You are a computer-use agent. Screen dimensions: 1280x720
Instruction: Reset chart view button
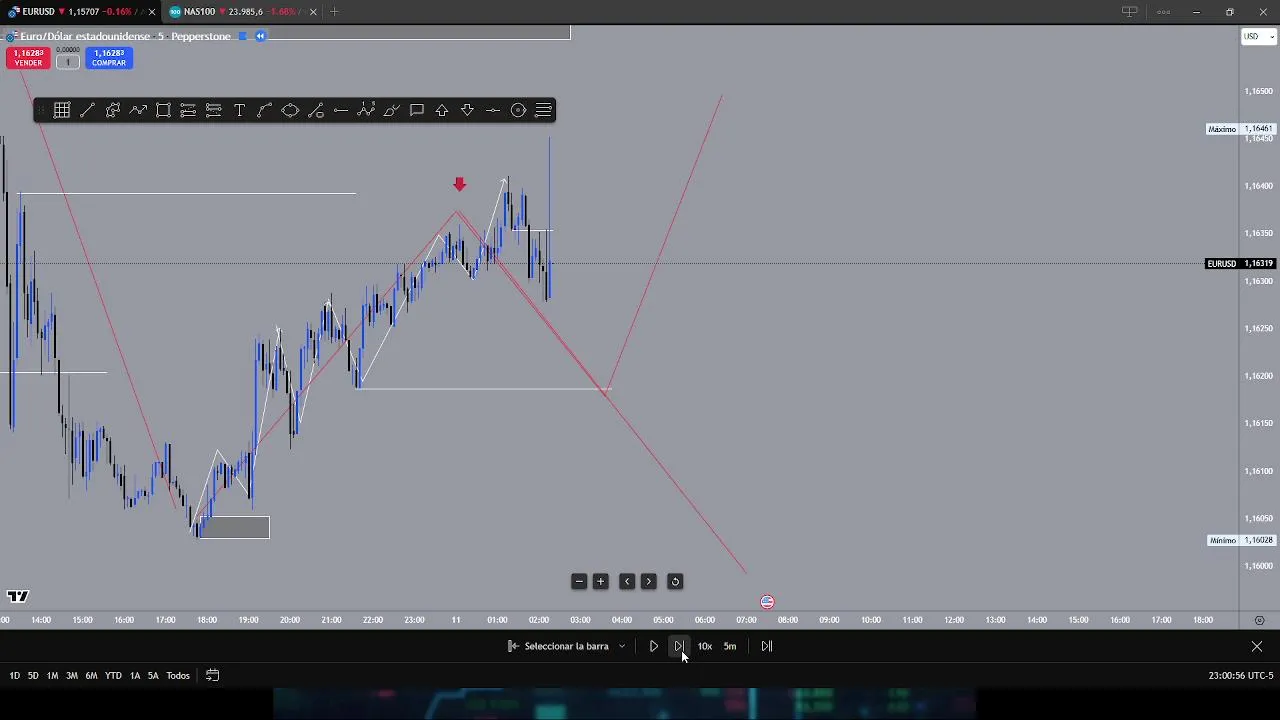pos(675,581)
